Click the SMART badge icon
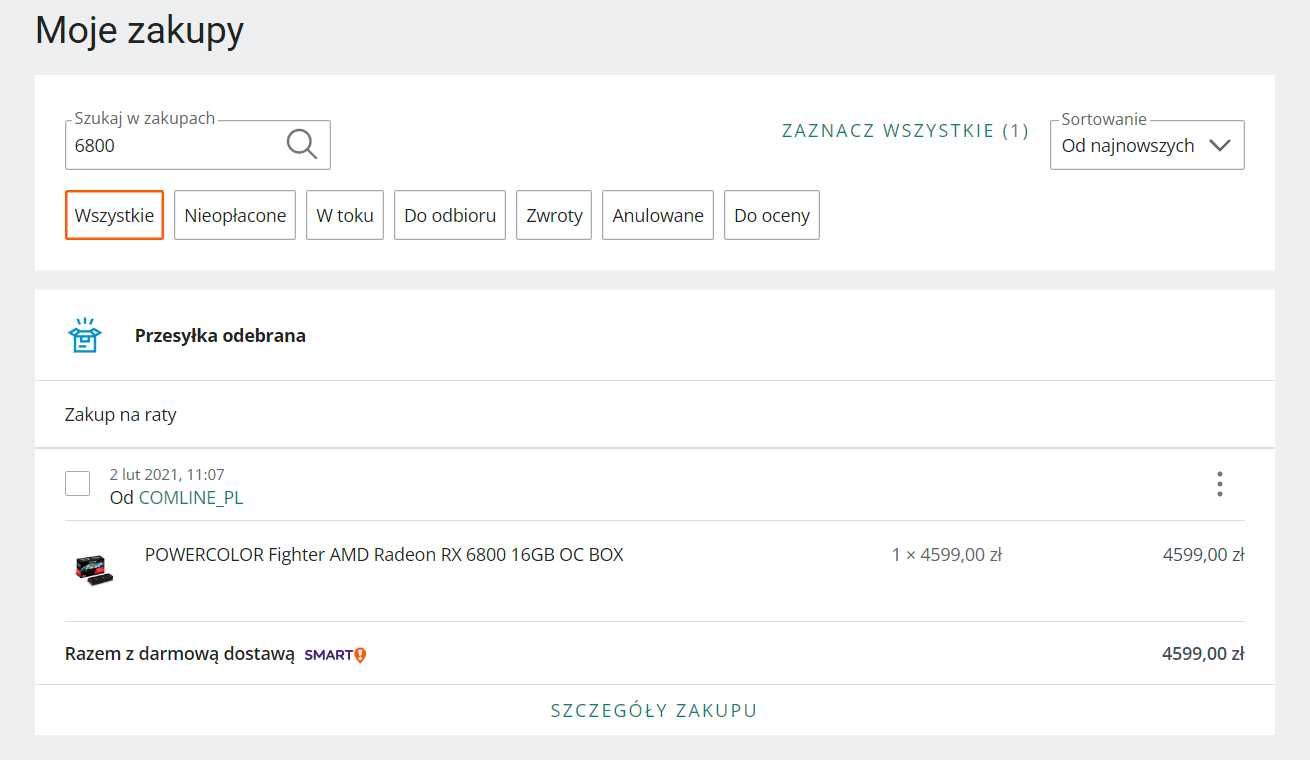This screenshot has height=760, width=1310. coord(335,655)
